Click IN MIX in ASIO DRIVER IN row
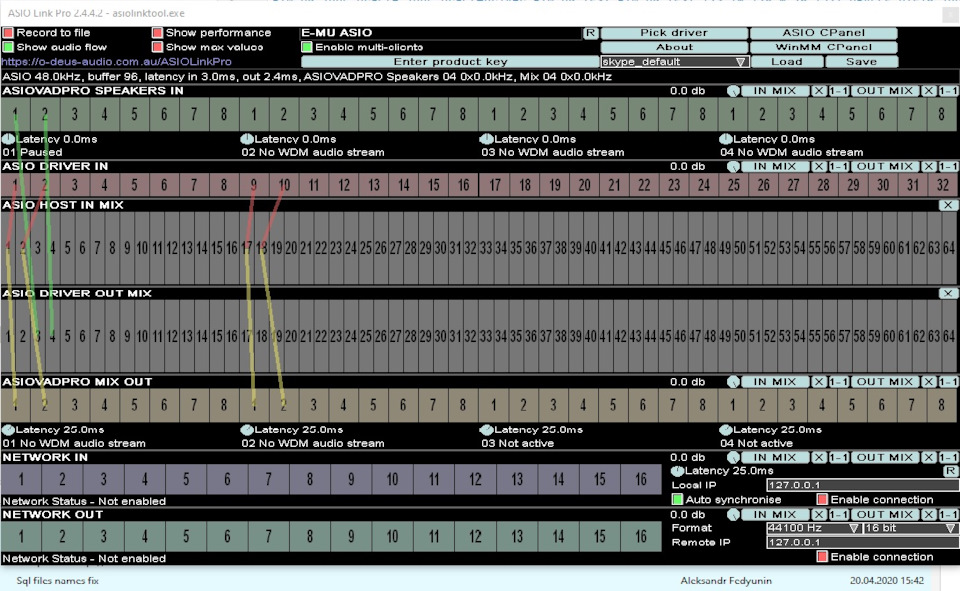The width and height of the screenshot is (960, 591). pyautogui.click(x=775, y=167)
